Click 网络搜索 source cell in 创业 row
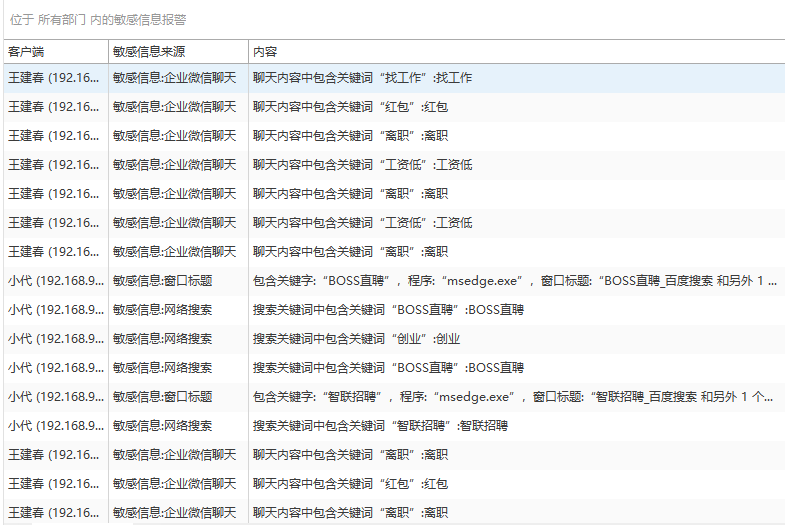 (162, 339)
